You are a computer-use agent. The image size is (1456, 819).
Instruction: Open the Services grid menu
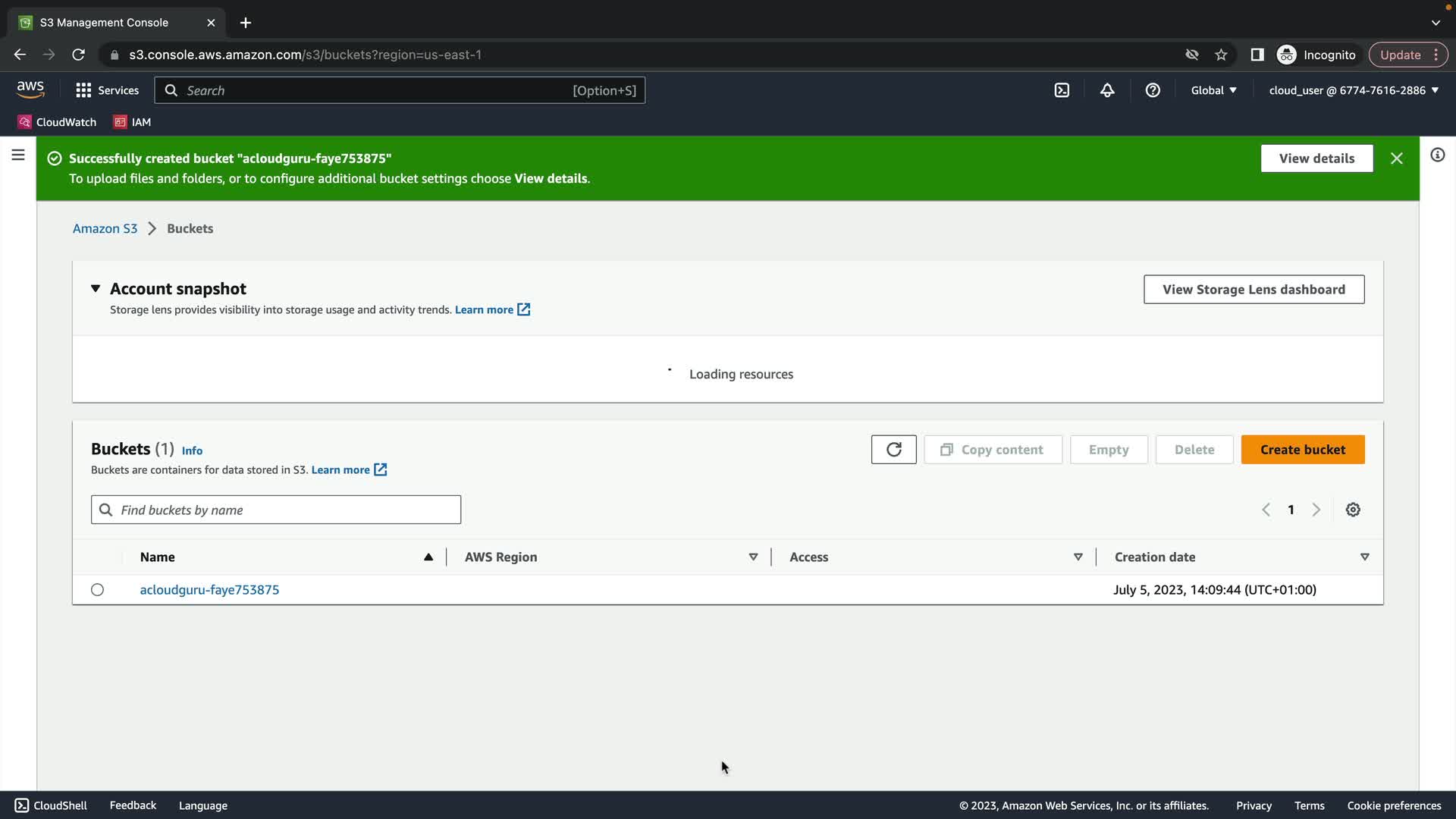(x=107, y=90)
